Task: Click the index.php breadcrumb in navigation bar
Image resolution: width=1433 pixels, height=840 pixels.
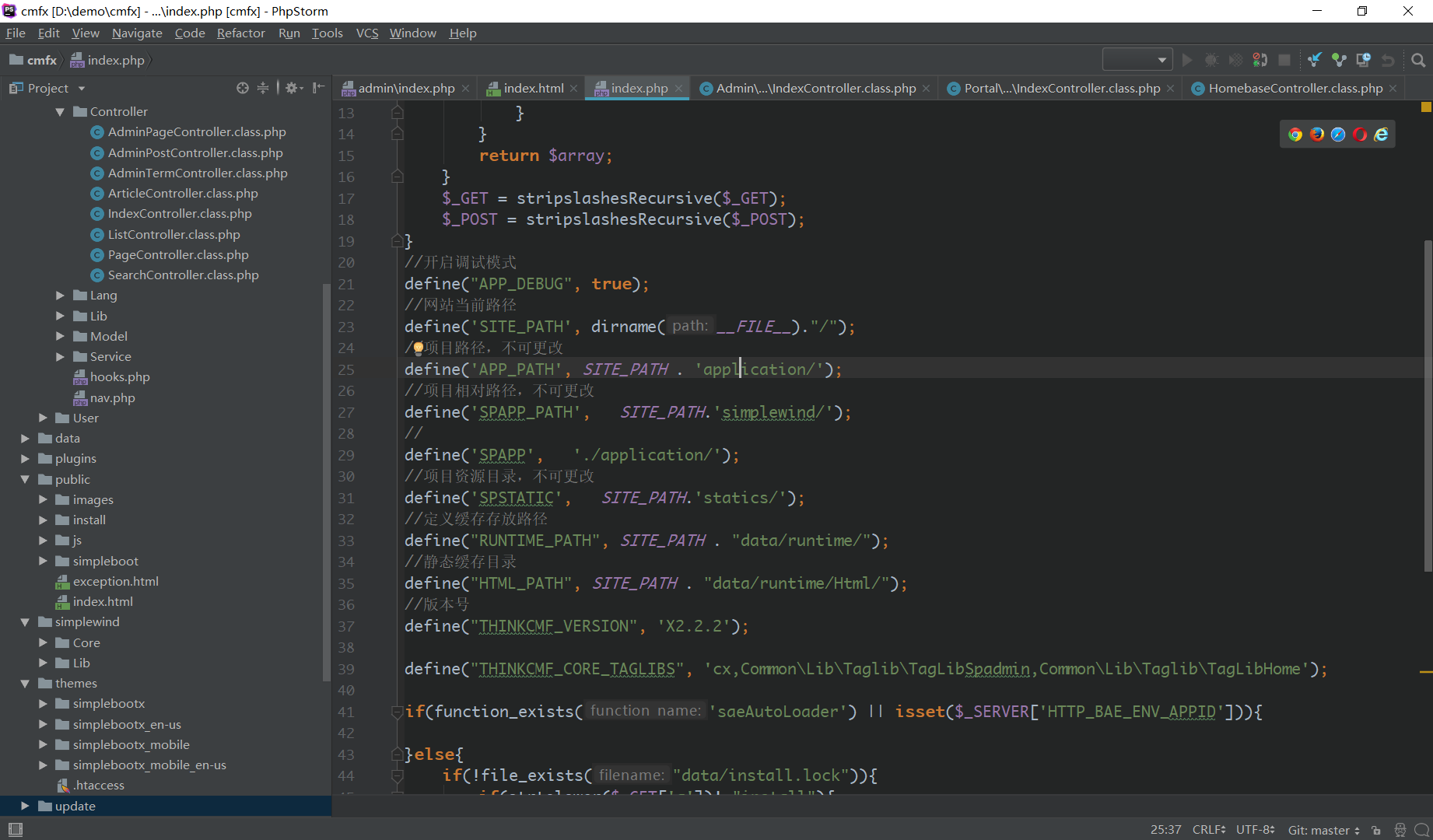Action: pyautogui.click(x=107, y=60)
